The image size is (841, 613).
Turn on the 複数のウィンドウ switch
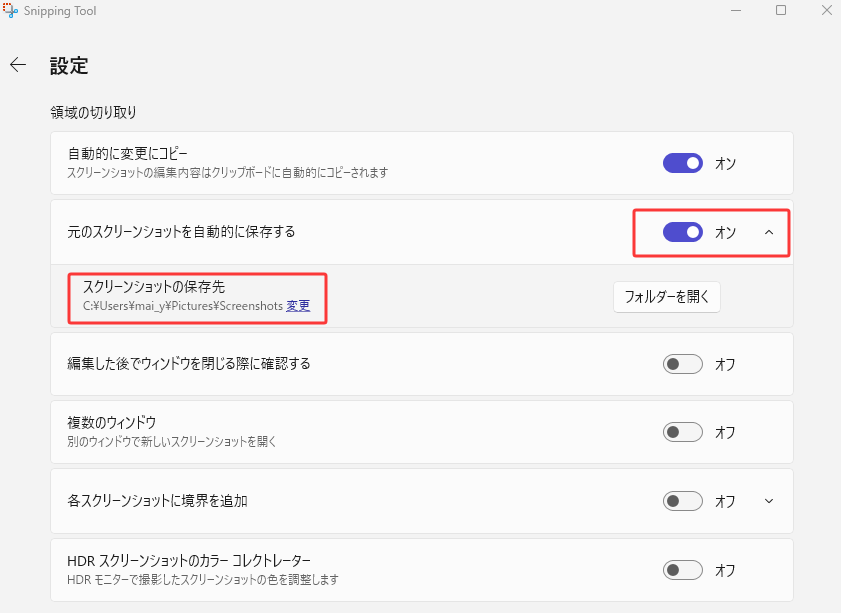click(x=683, y=432)
